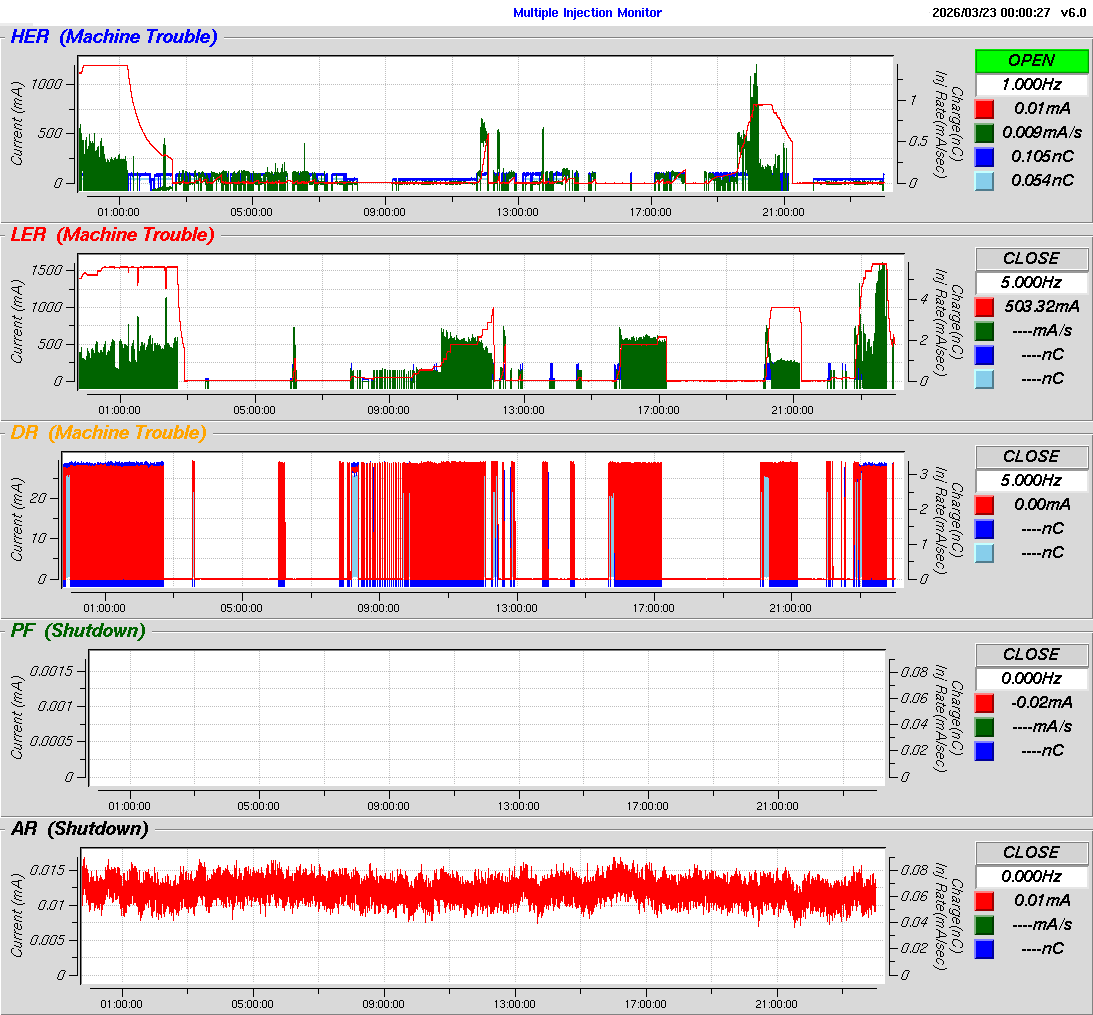Click the light blue swatch in DR legend

click(x=985, y=553)
